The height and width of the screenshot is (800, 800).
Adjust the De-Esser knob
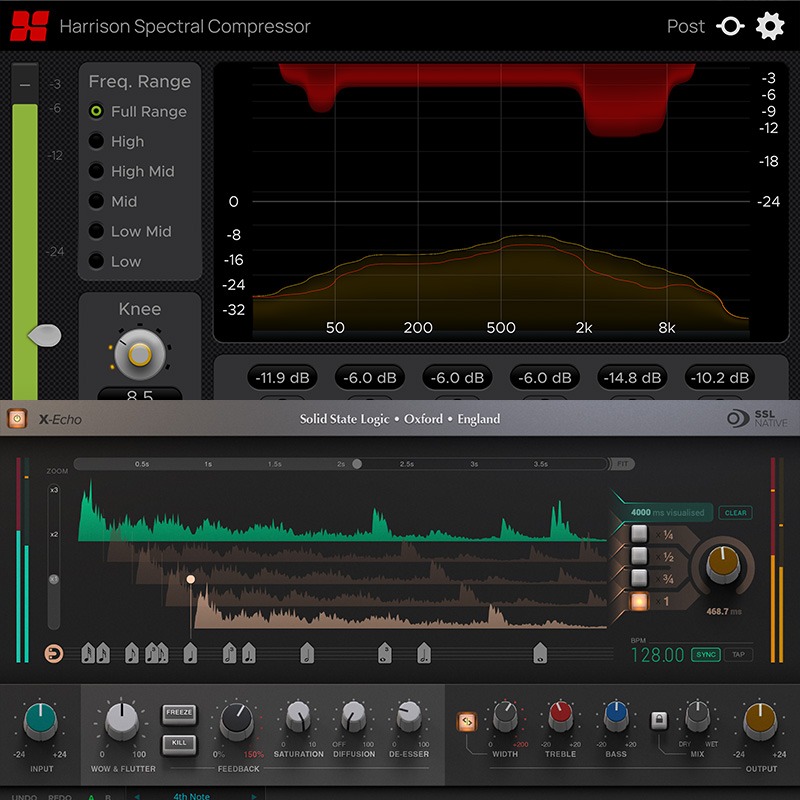point(409,717)
